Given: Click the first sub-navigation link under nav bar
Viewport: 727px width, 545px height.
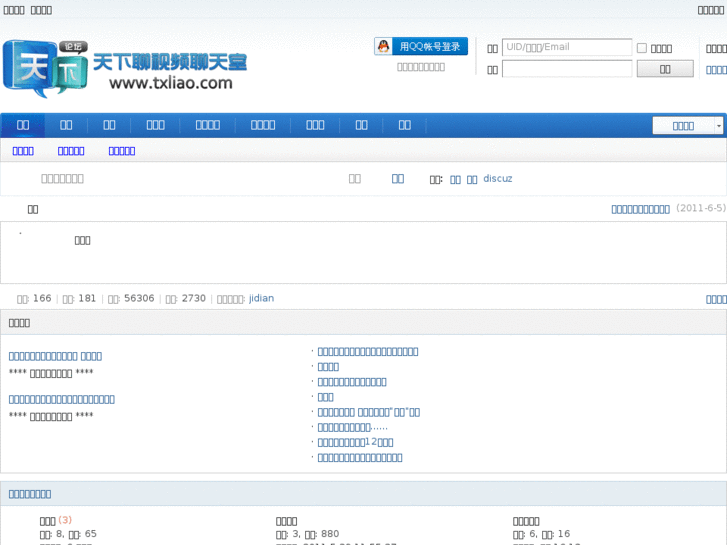Looking at the screenshot, I should tap(23, 151).
